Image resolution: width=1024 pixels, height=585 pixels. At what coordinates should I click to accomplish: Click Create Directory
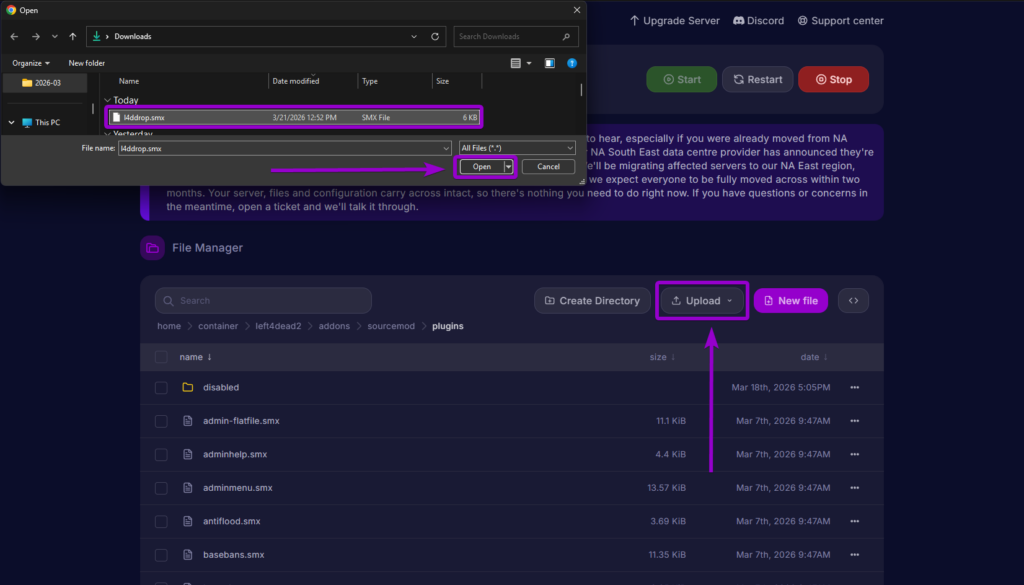point(592,300)
